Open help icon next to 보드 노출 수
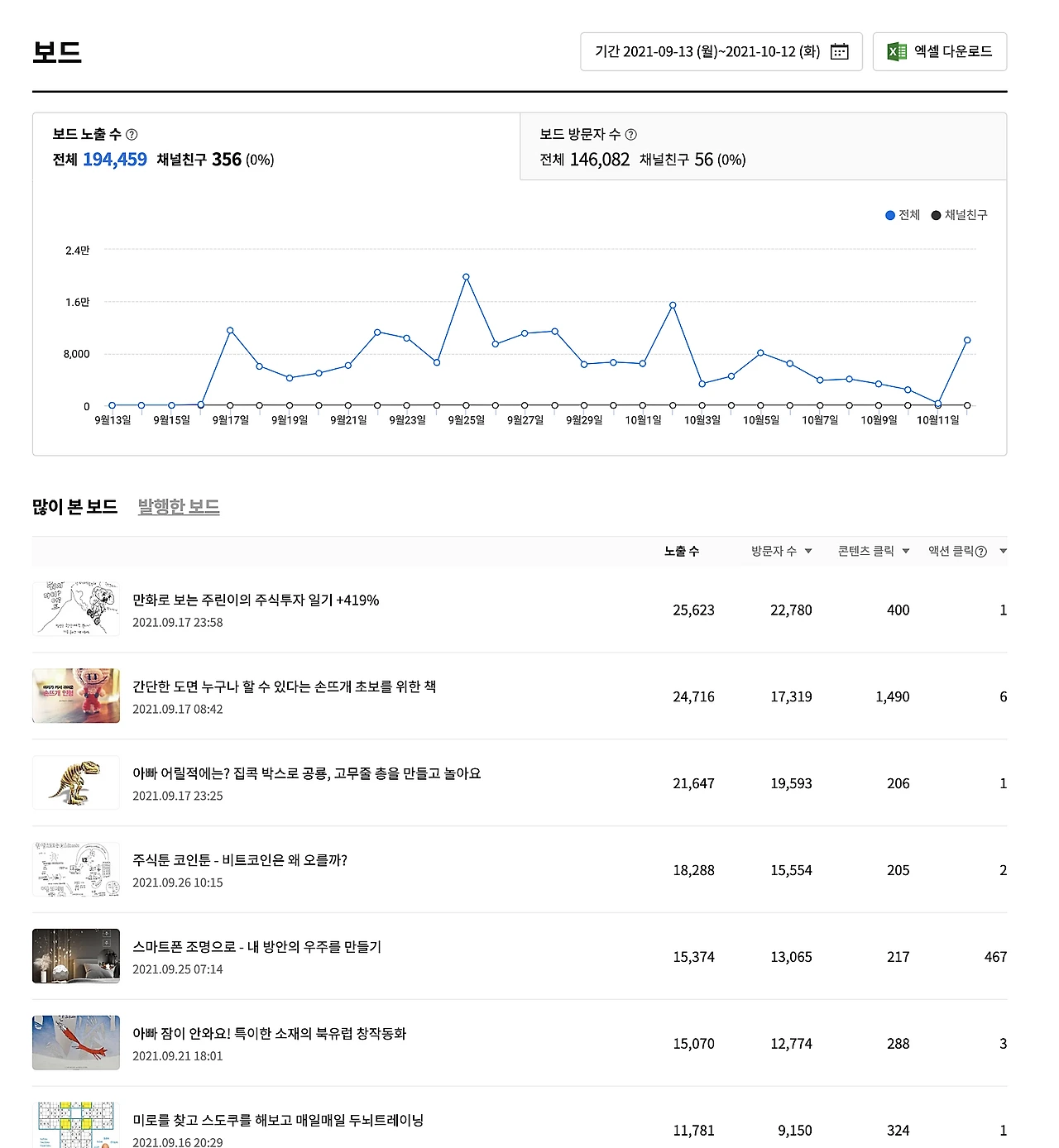1059x1148 pixels. pos(132,134)
